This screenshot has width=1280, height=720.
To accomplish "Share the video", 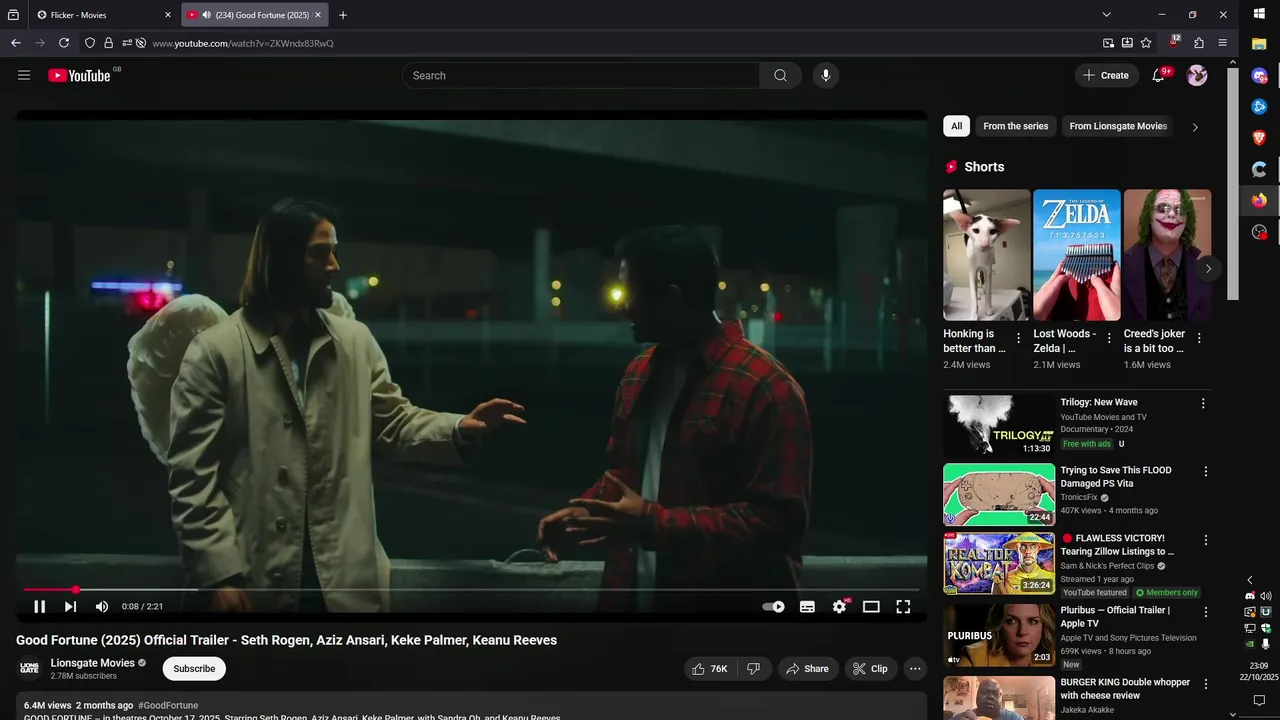I will 807,669.
